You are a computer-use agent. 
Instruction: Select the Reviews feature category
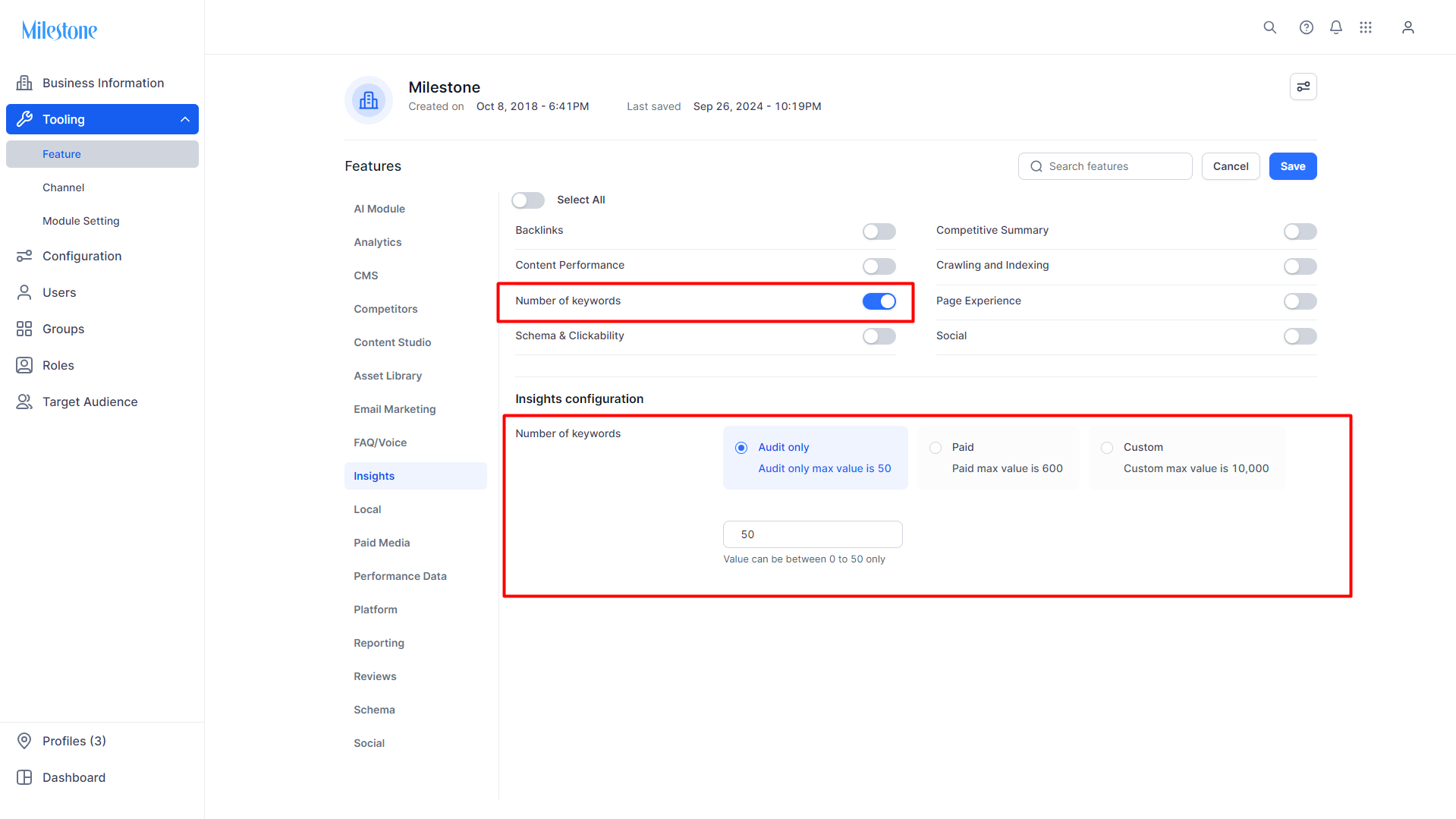416,676
